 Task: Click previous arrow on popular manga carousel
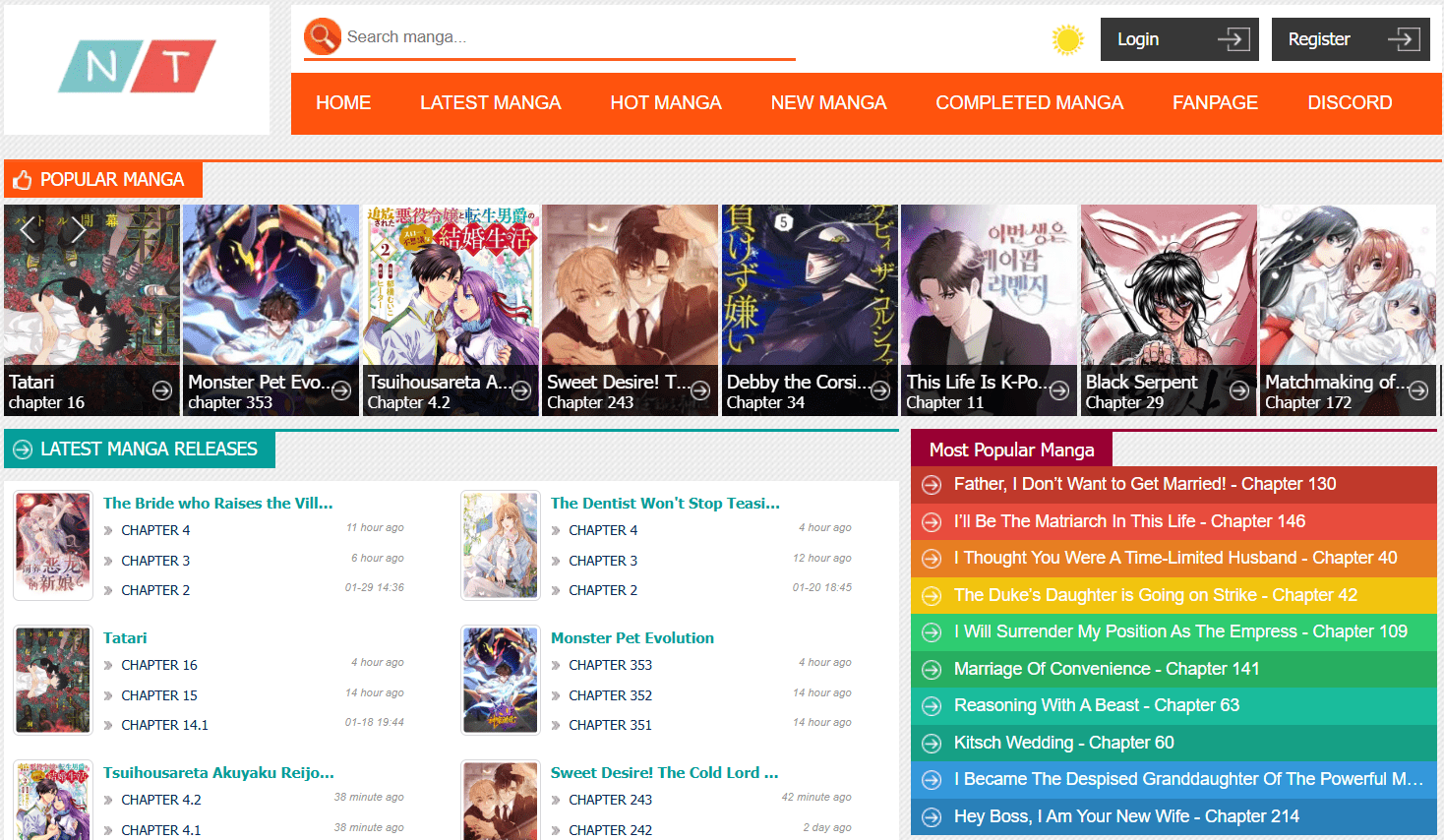click(x=28, y=229)
